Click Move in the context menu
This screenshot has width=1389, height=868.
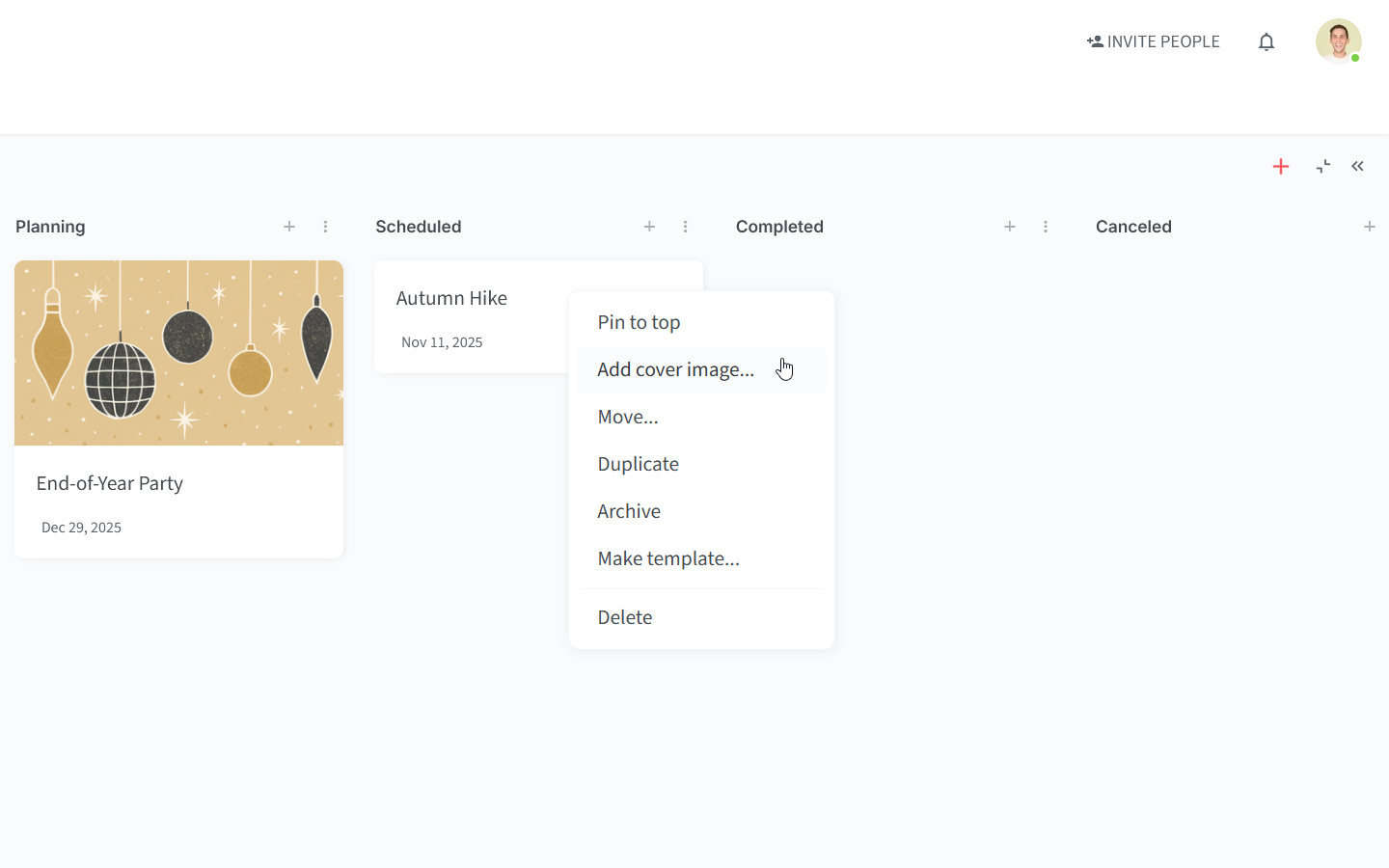pyautogui.click(x=628, y=416)
